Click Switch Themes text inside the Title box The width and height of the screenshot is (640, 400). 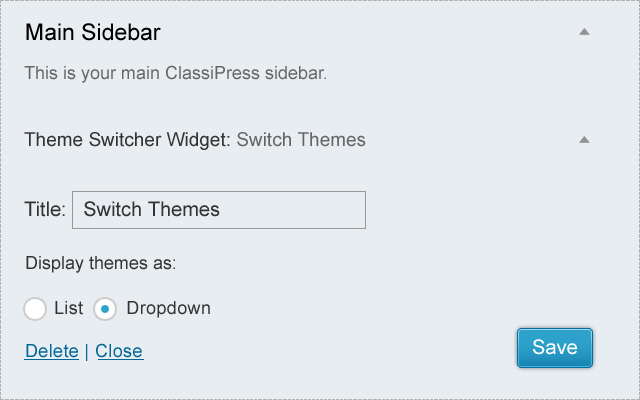click(x=151, y=210)
